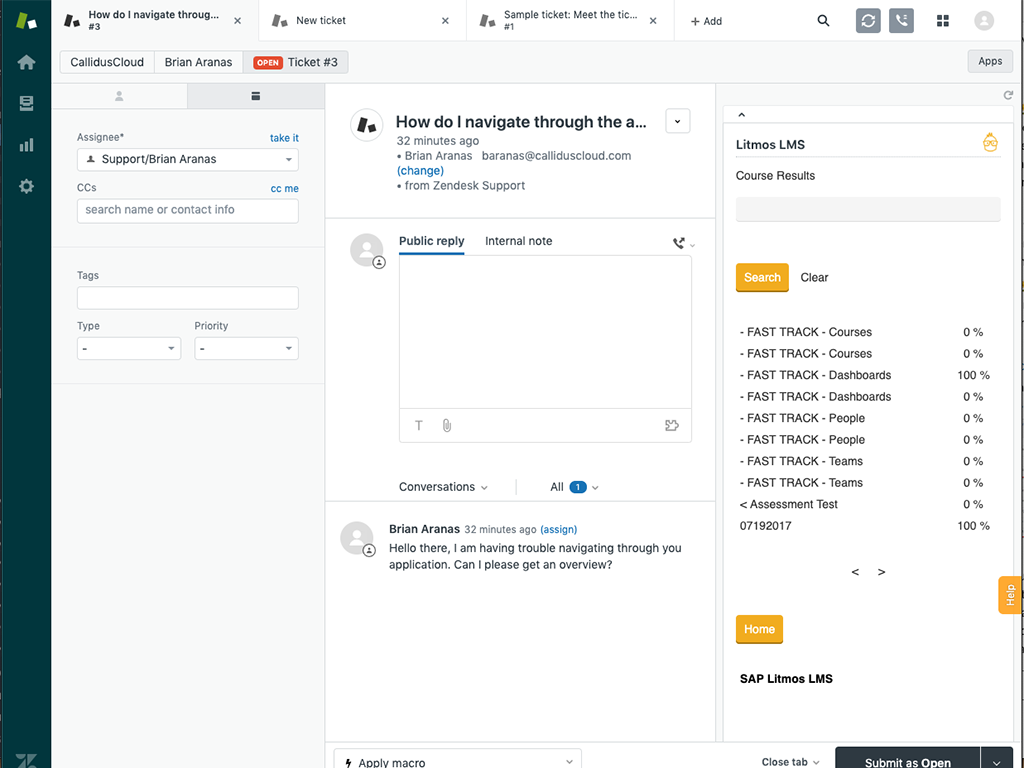This screenshot has width=1024, height=768.
Task: Click the 'cc me' link
Action: tap(285, 188)
